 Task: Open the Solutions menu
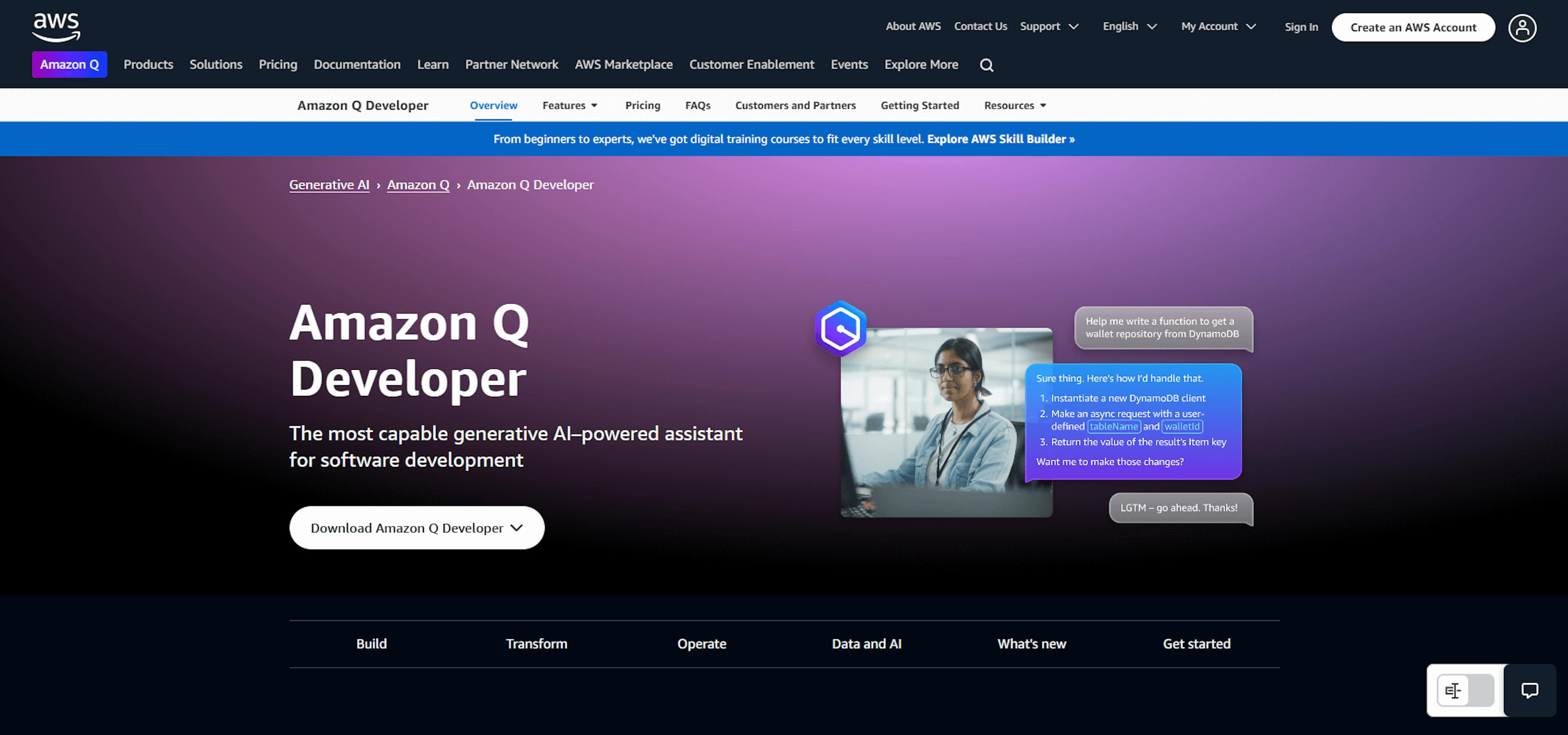click(x=216, y=65)
